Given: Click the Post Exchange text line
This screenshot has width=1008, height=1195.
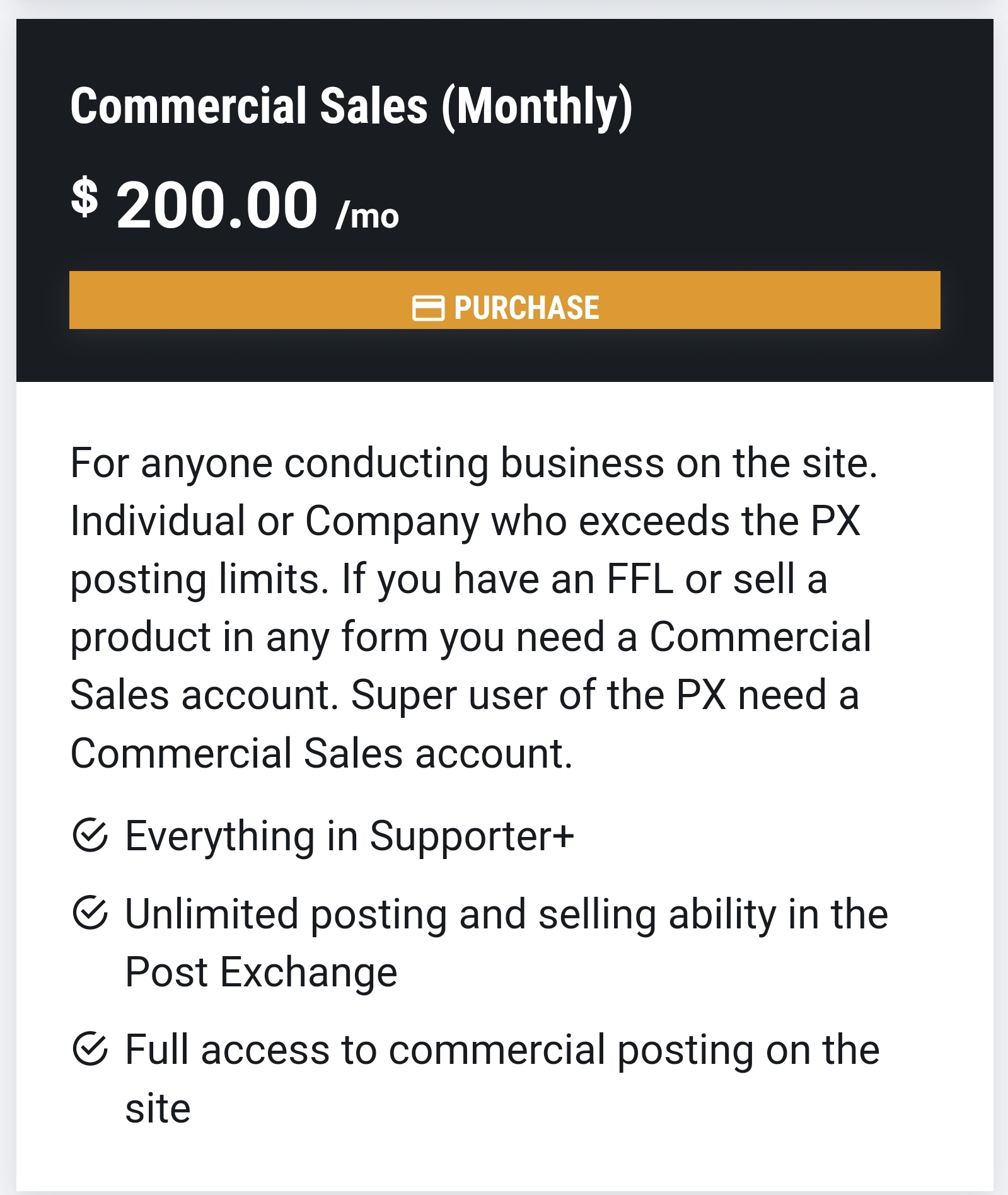Looking at the screenshot, I should click(261, 972).
